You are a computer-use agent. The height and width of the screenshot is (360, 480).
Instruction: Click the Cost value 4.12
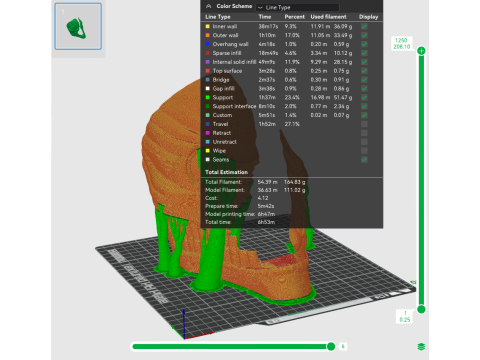263,198
